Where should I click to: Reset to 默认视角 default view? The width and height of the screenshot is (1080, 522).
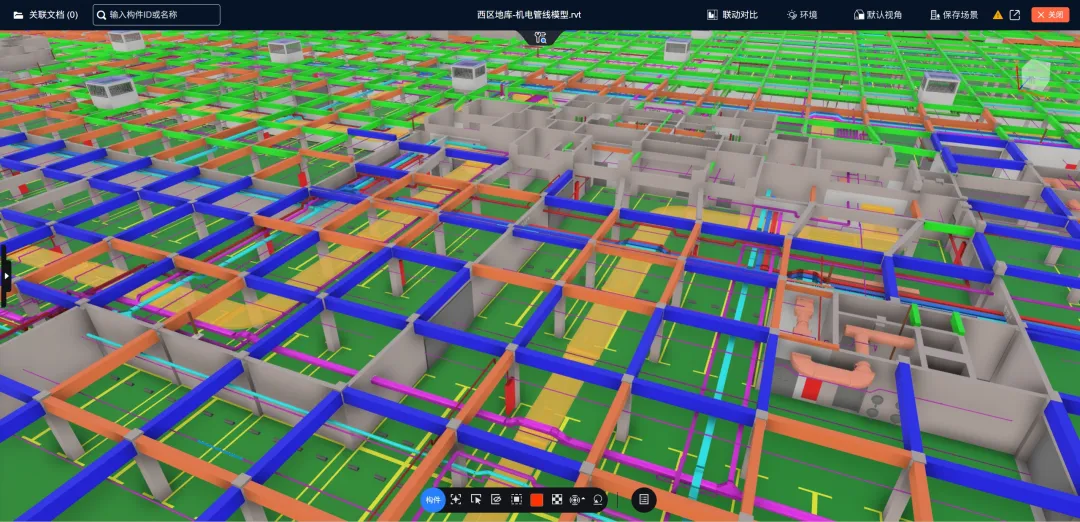click(877, 15)
